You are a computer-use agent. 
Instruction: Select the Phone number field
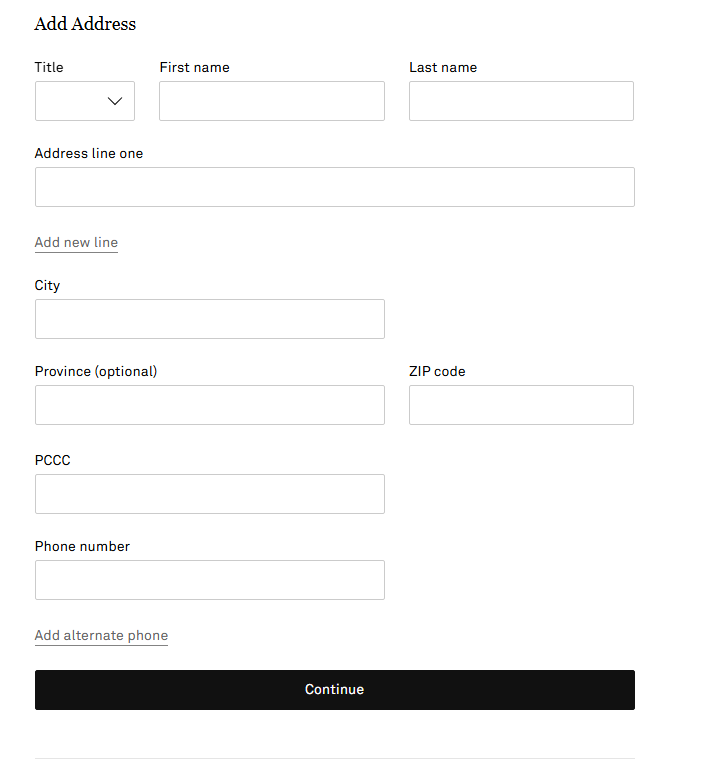click(x=209, y=580)
